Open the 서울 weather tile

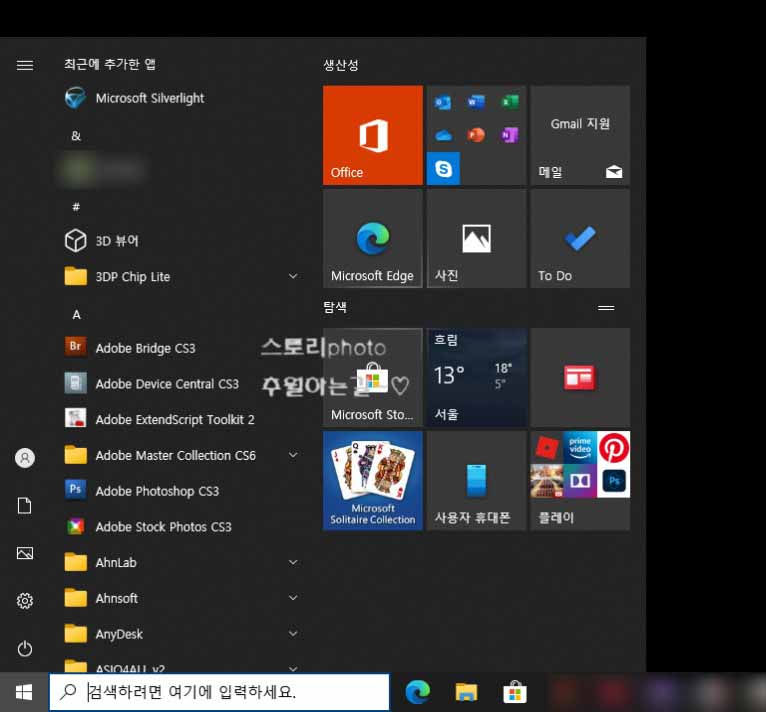[x=476, y=377]
